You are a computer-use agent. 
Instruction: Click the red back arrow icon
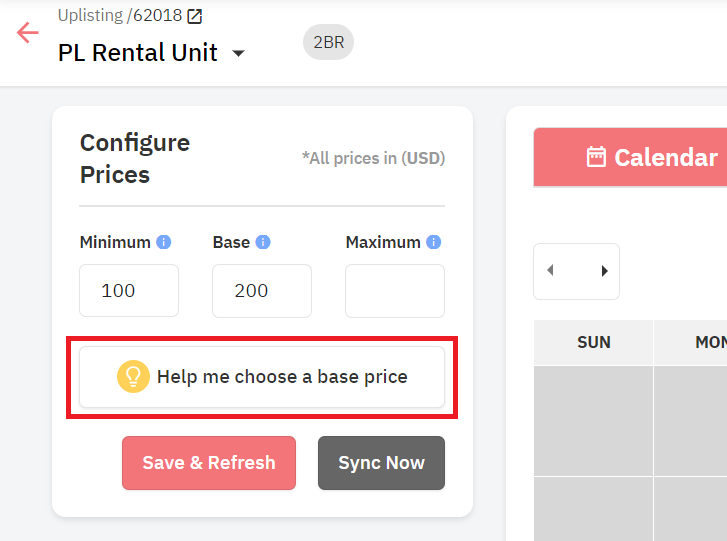[x=27, y=32]
